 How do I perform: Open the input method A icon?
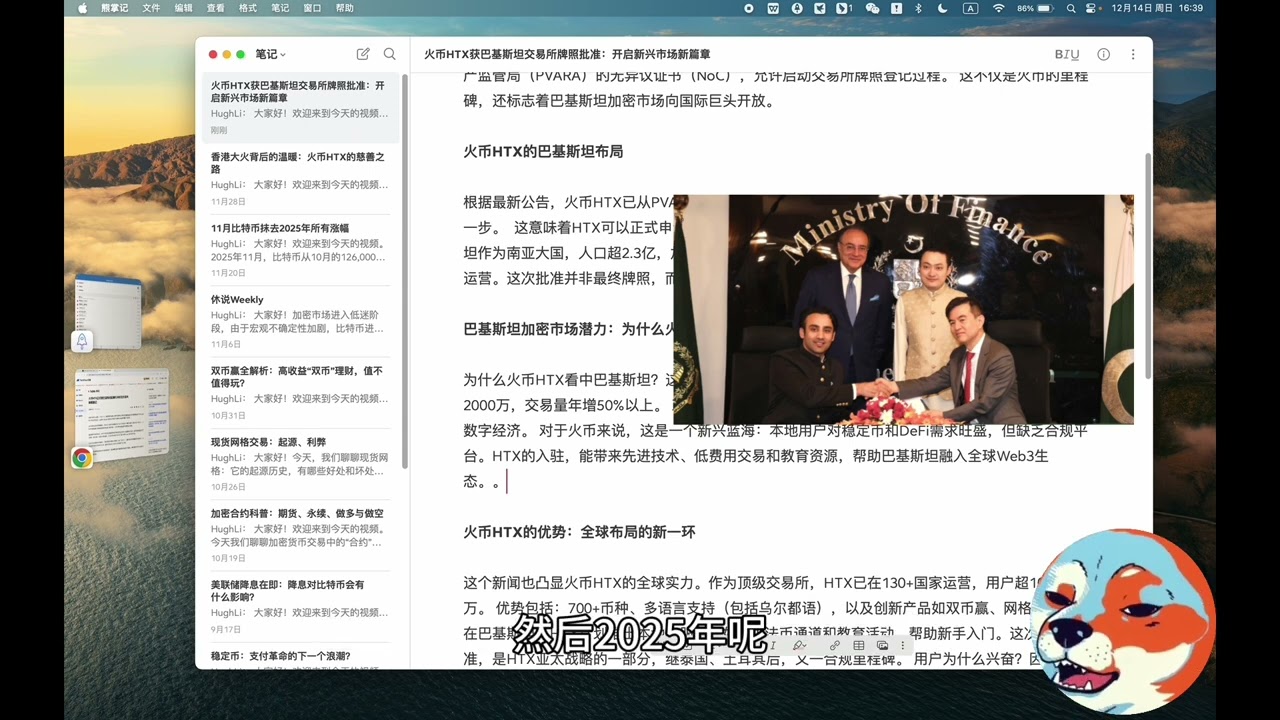(x=970, y=8)
